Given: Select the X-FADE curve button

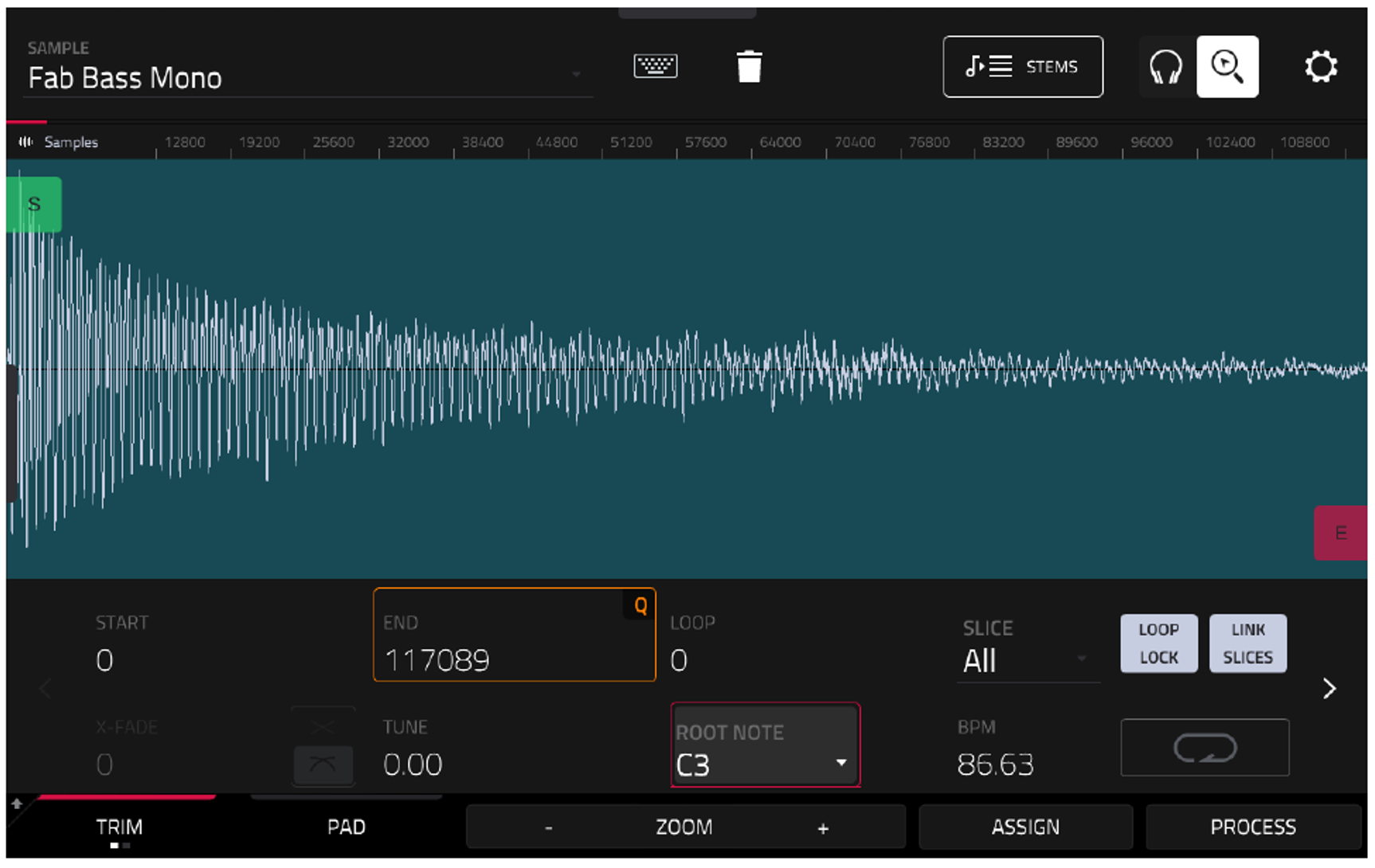Looking at the screenshot, I should click(x=323, y=764).
